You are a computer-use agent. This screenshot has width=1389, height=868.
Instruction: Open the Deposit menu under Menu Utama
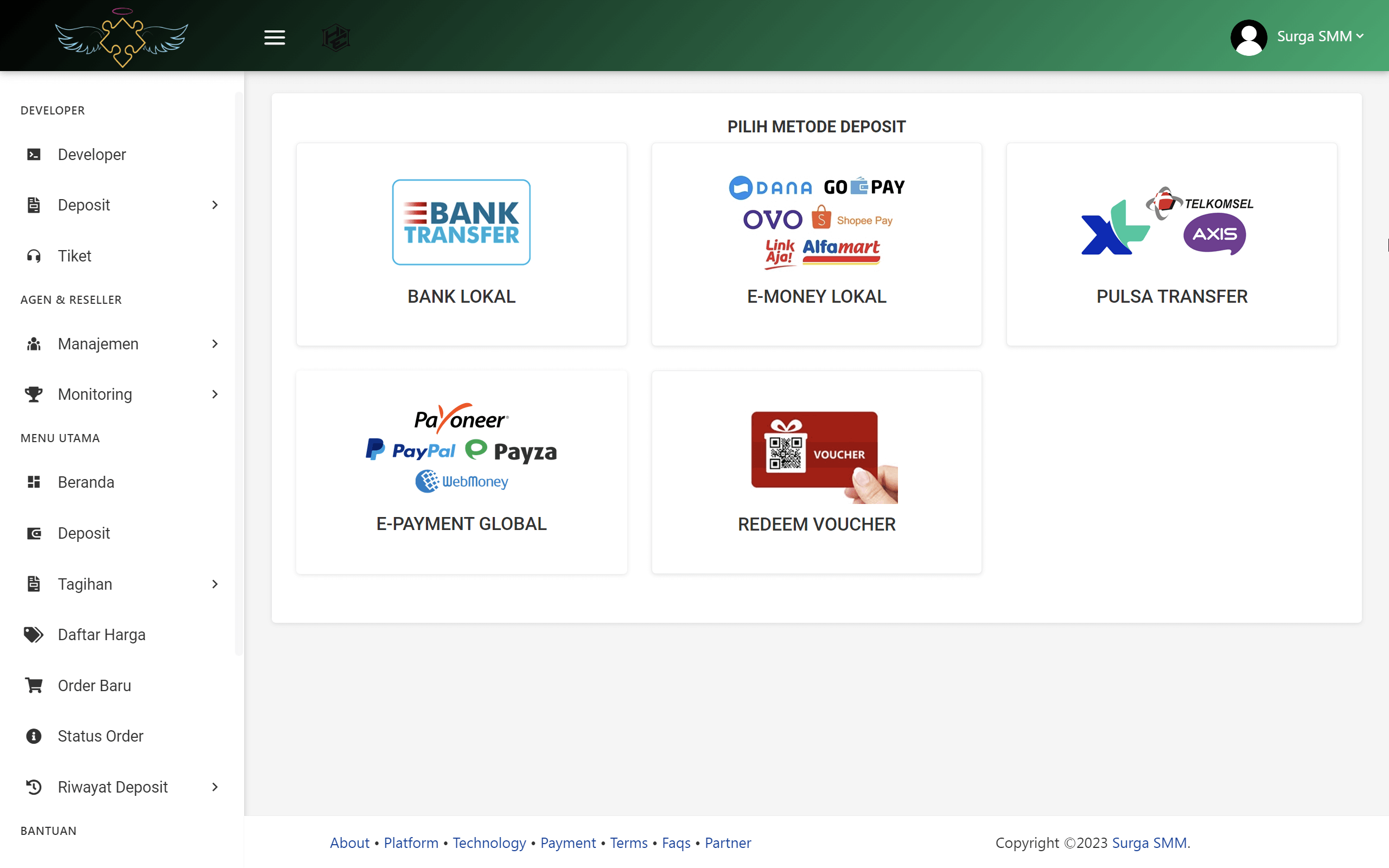pyautogui.click(x=84, y=533)
